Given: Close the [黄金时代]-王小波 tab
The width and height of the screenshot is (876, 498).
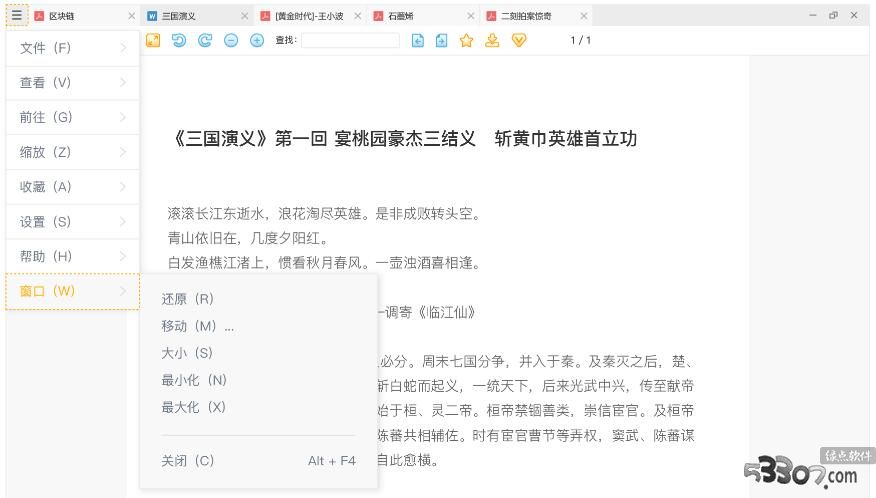Looking at the screenshot, I should pyautogui.click(x=358, y=16).
